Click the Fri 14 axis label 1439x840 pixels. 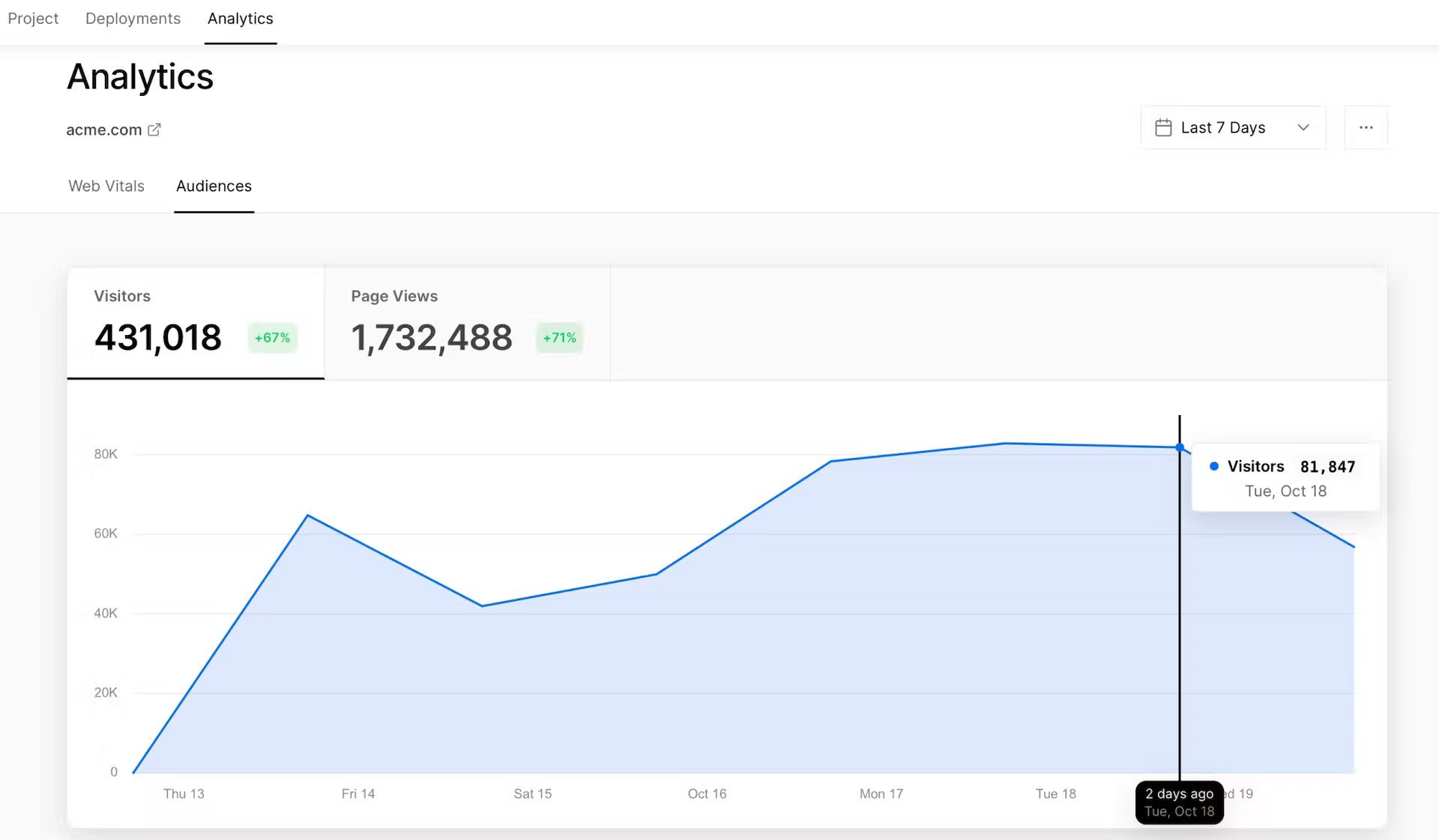click(358, 794)
